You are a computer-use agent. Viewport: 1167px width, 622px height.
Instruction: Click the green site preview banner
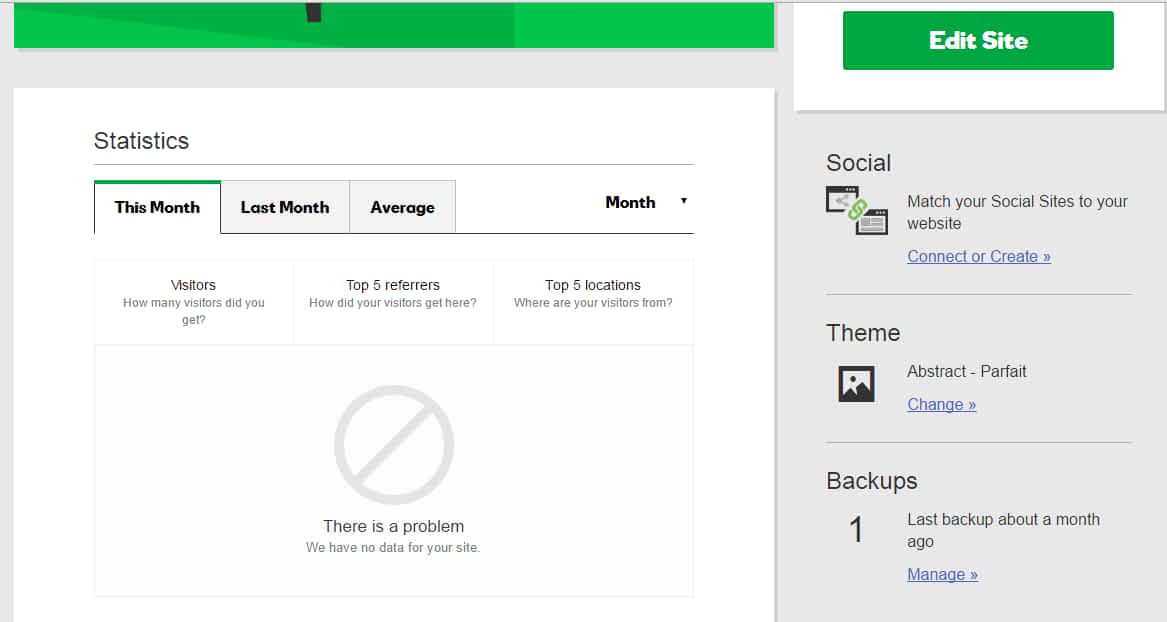click(394, 24)
